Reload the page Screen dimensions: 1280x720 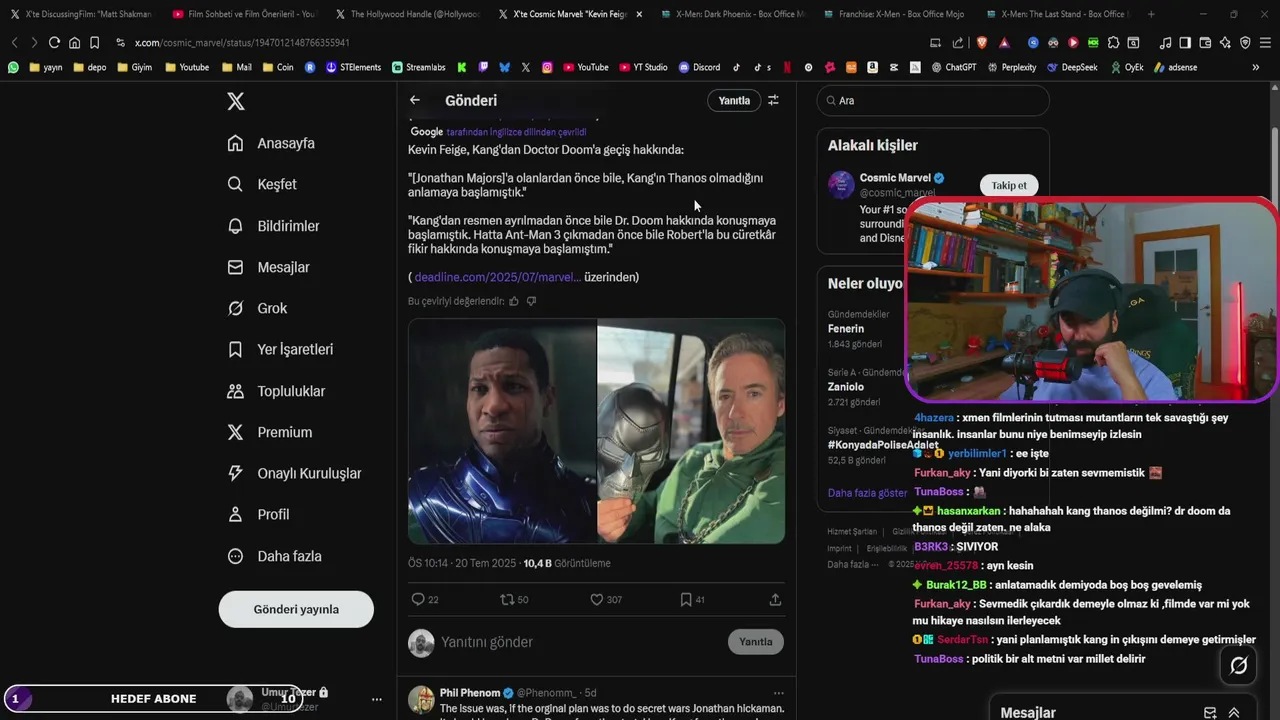54,42
